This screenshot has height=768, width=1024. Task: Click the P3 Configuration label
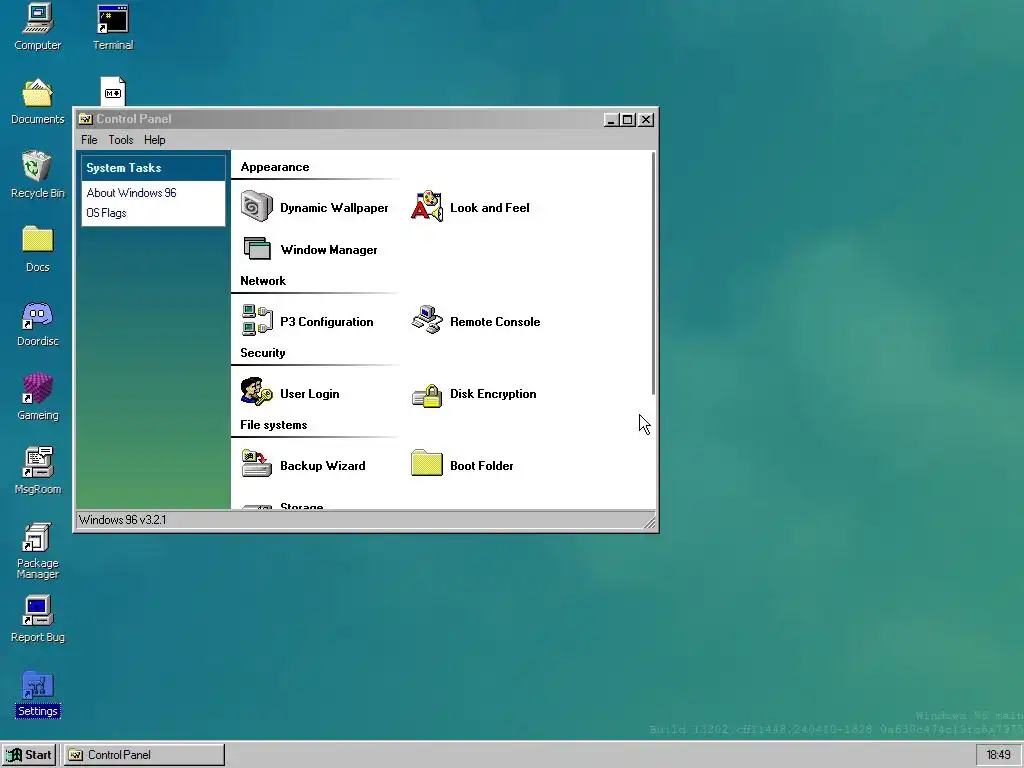[327, 321]
